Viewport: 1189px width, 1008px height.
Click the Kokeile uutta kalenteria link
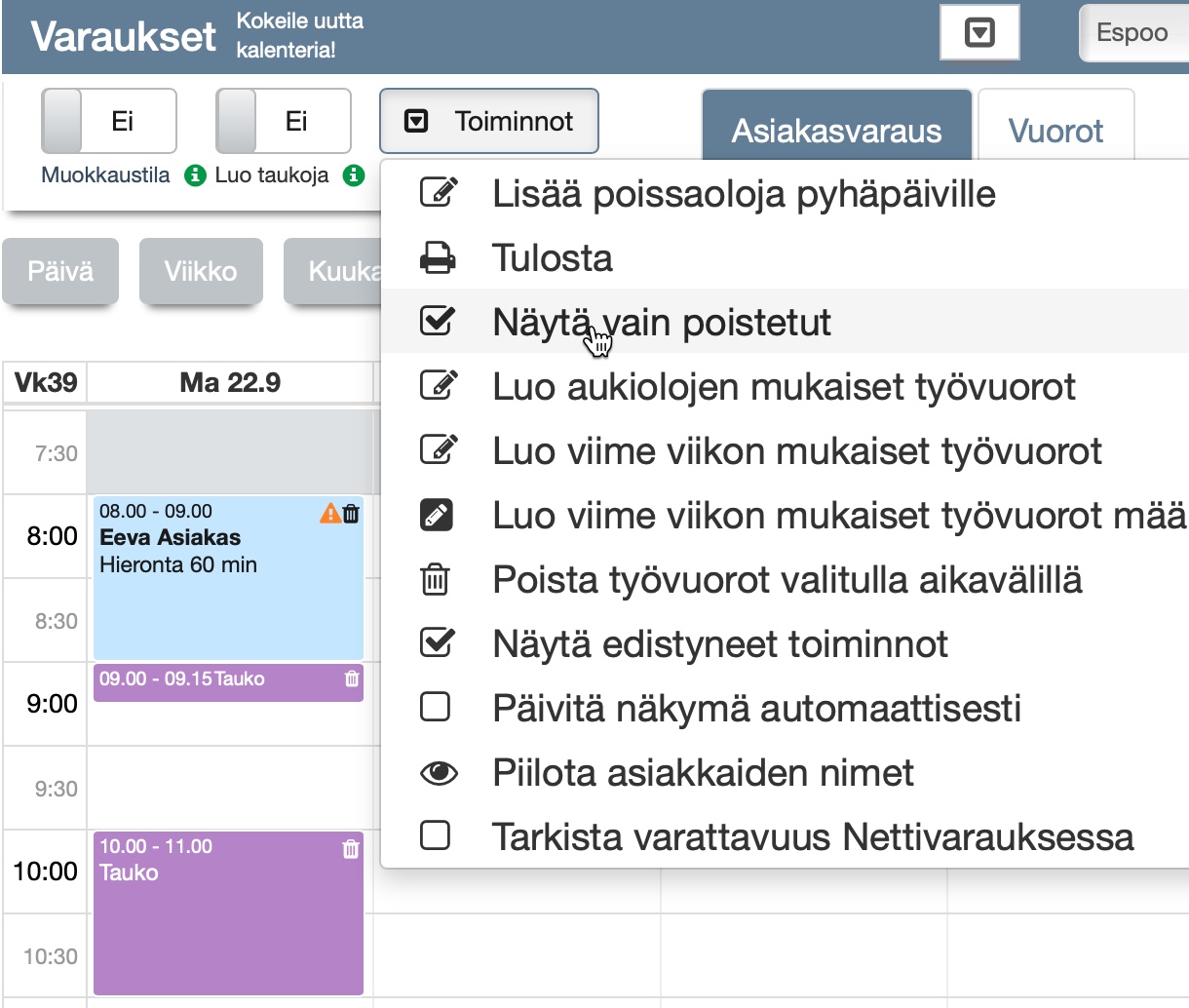click(x=299, y=35)
